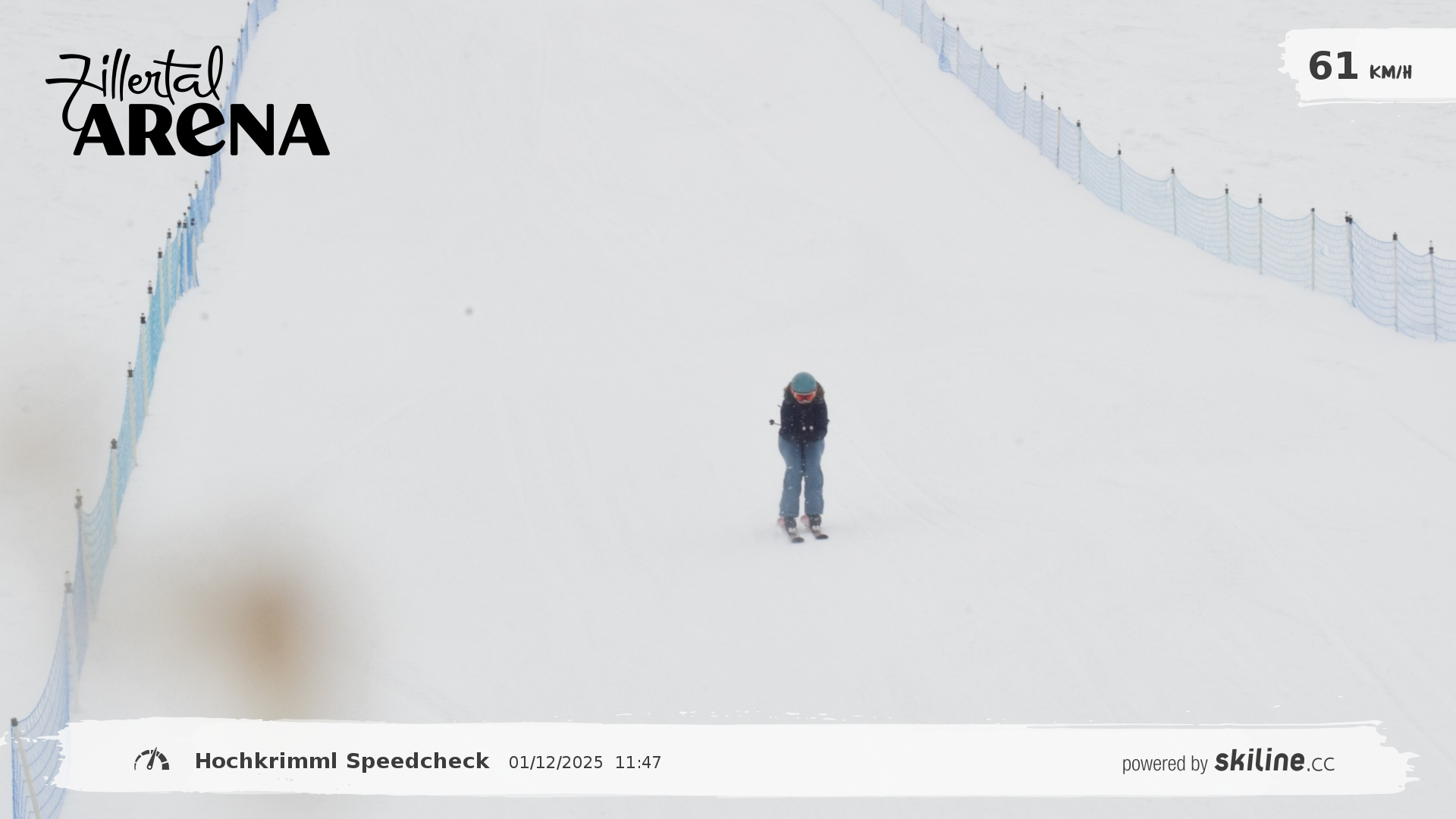Click the small dark speck on snow
The width and height of the screenshot is (1456, 819).
[469, 311]
